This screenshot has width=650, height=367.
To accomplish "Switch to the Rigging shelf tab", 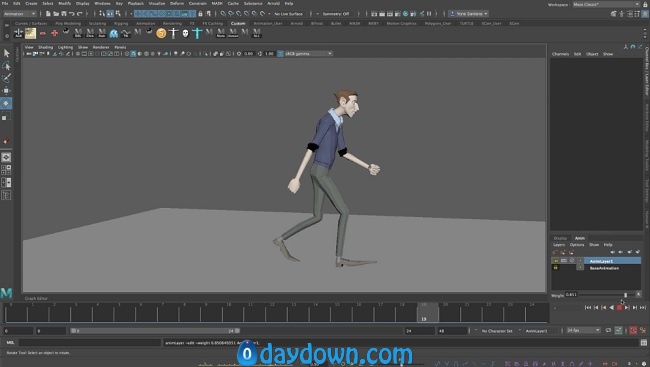I will [121, 23].
